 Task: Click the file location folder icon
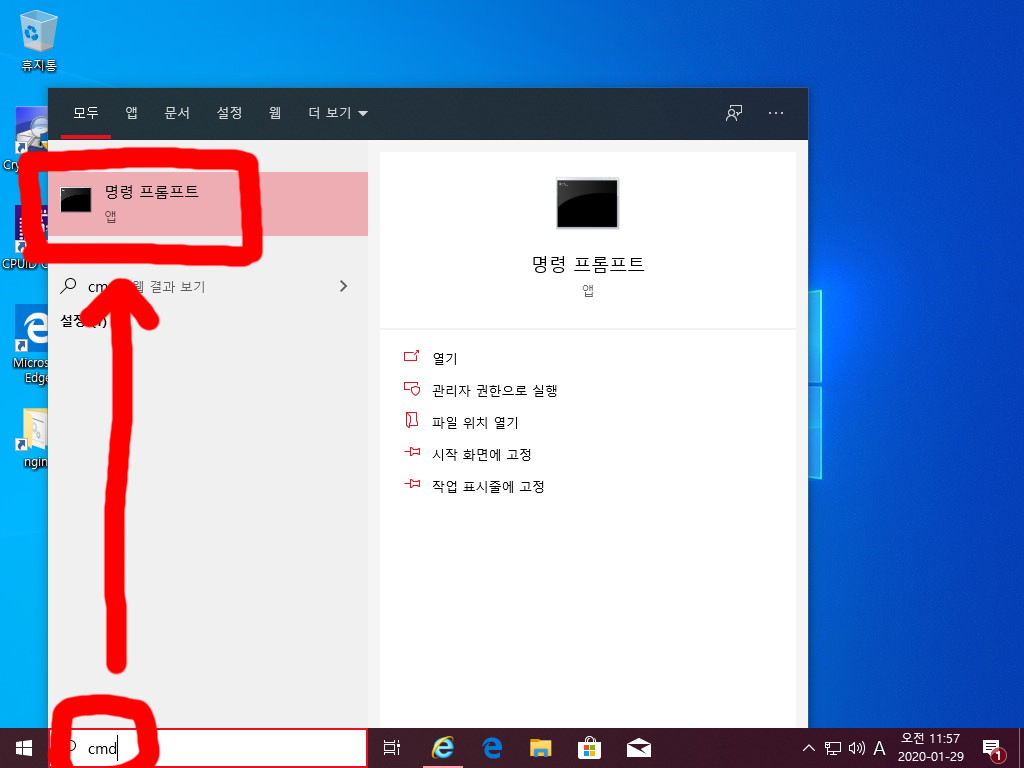411,420
